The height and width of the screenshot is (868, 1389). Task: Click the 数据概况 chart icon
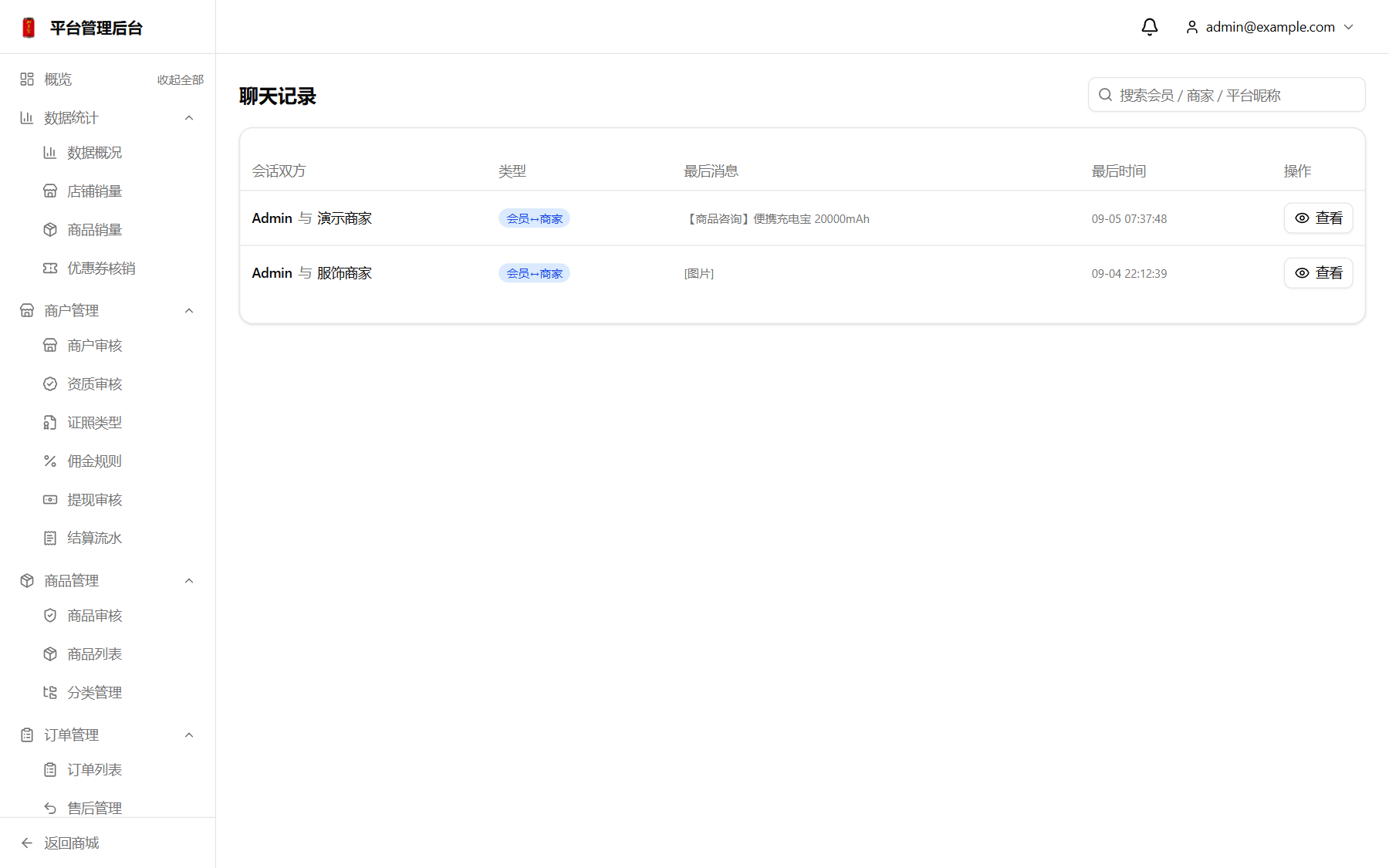(50, 152)
